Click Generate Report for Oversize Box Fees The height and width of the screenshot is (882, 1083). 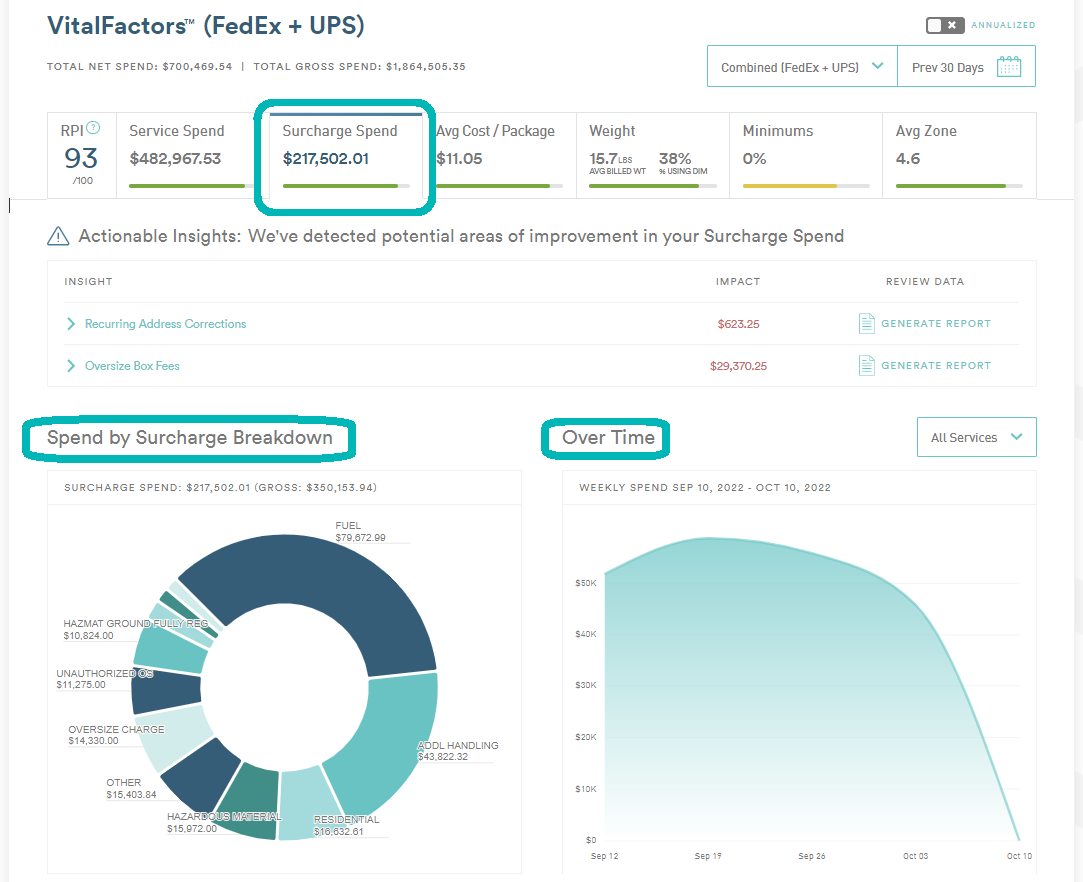click(x=935, y=366)
